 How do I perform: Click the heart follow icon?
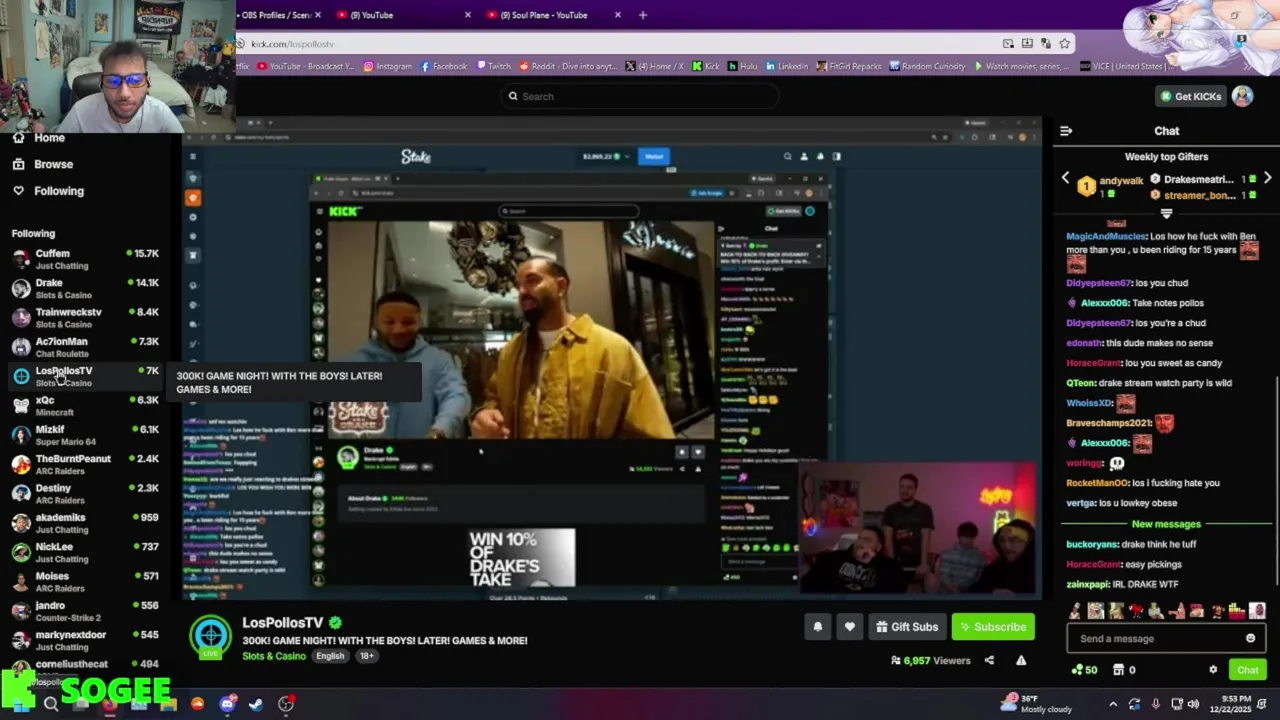[849, 627]
